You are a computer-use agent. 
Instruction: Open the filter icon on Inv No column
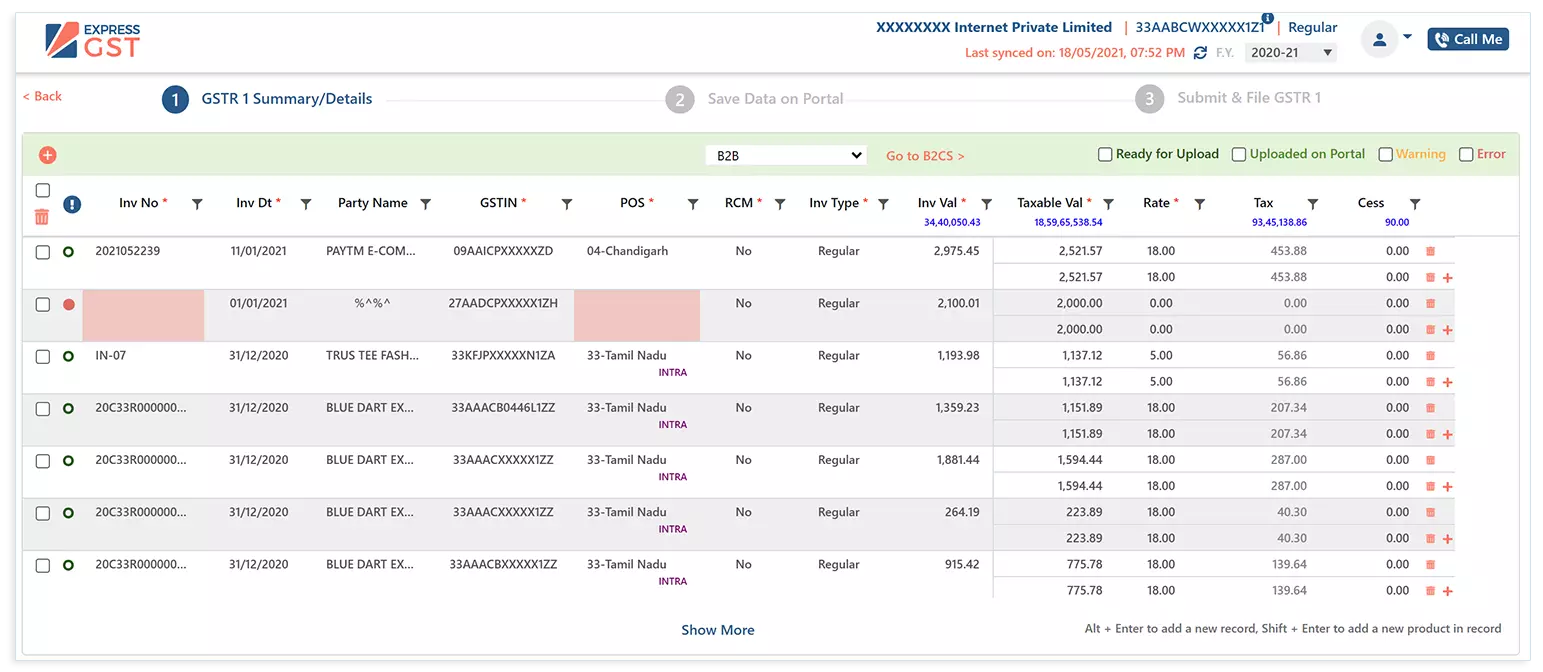coord(197,203)
